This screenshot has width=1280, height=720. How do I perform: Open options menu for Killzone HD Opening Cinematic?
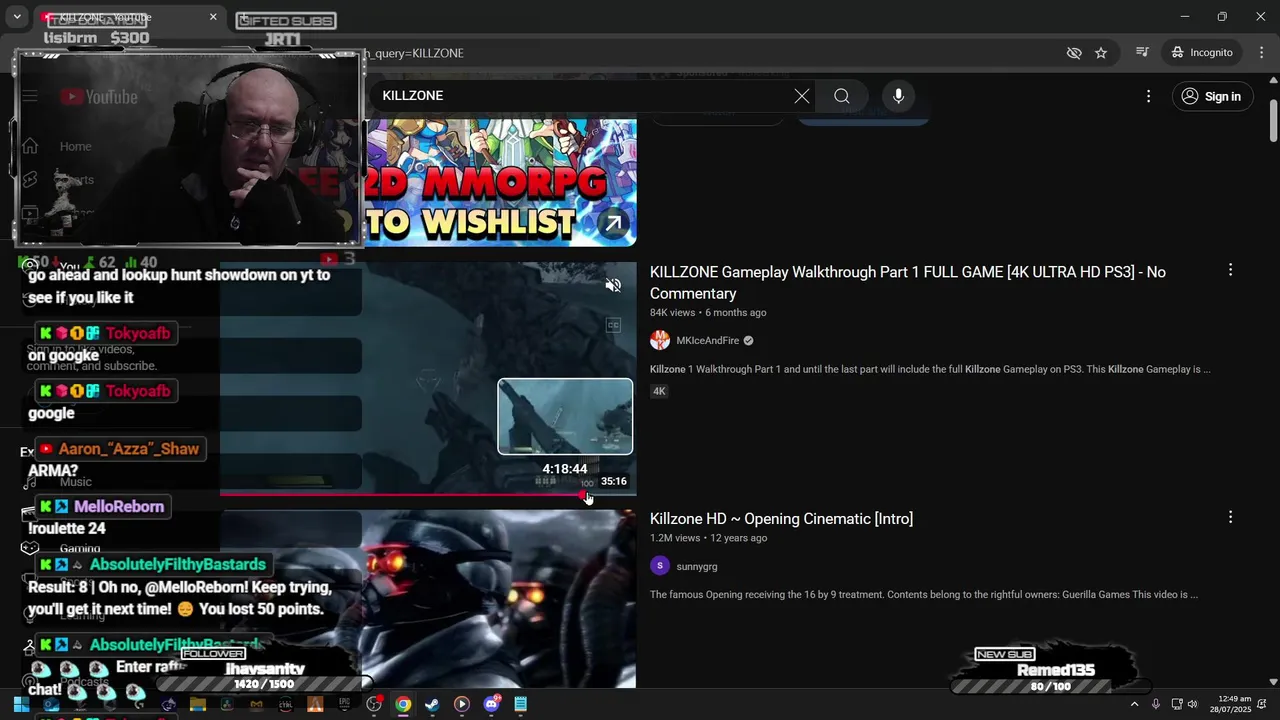(1230, 517)
